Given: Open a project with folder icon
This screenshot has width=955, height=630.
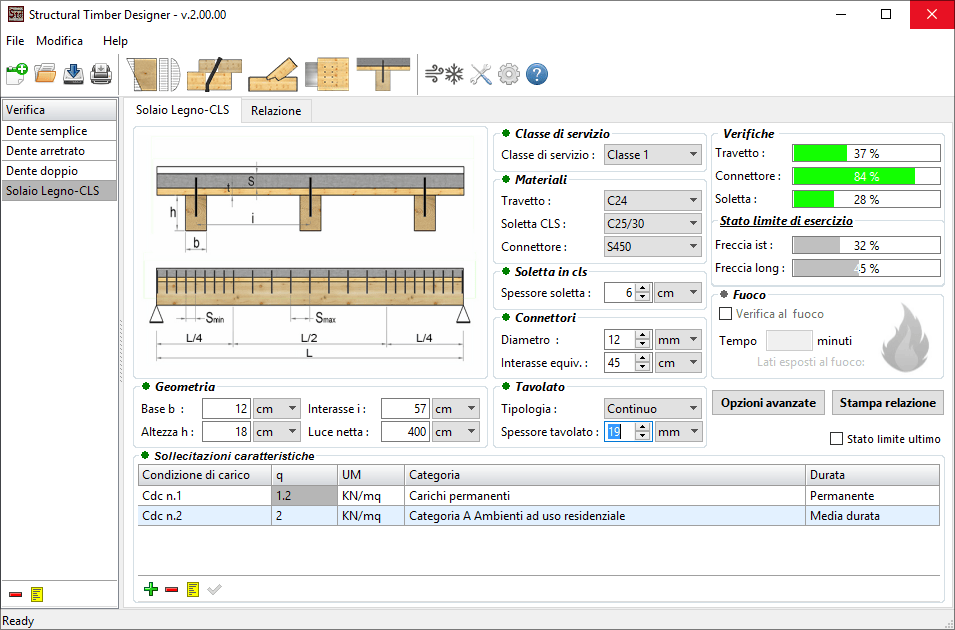Looking at the screenshot, I should point(45,74).
